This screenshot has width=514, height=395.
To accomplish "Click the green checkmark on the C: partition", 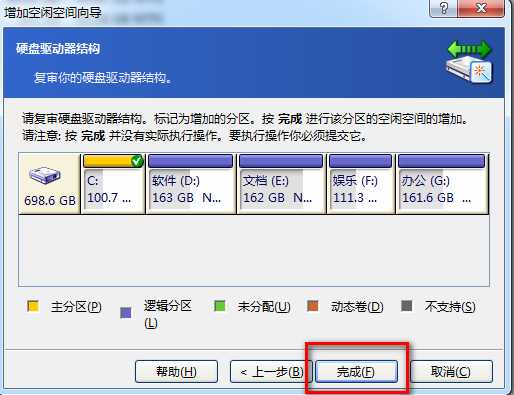I will 137,161.
